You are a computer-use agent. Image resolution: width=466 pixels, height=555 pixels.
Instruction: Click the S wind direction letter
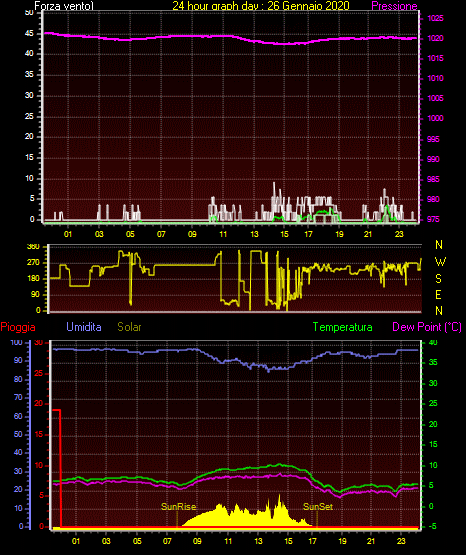tap(438, 279)
